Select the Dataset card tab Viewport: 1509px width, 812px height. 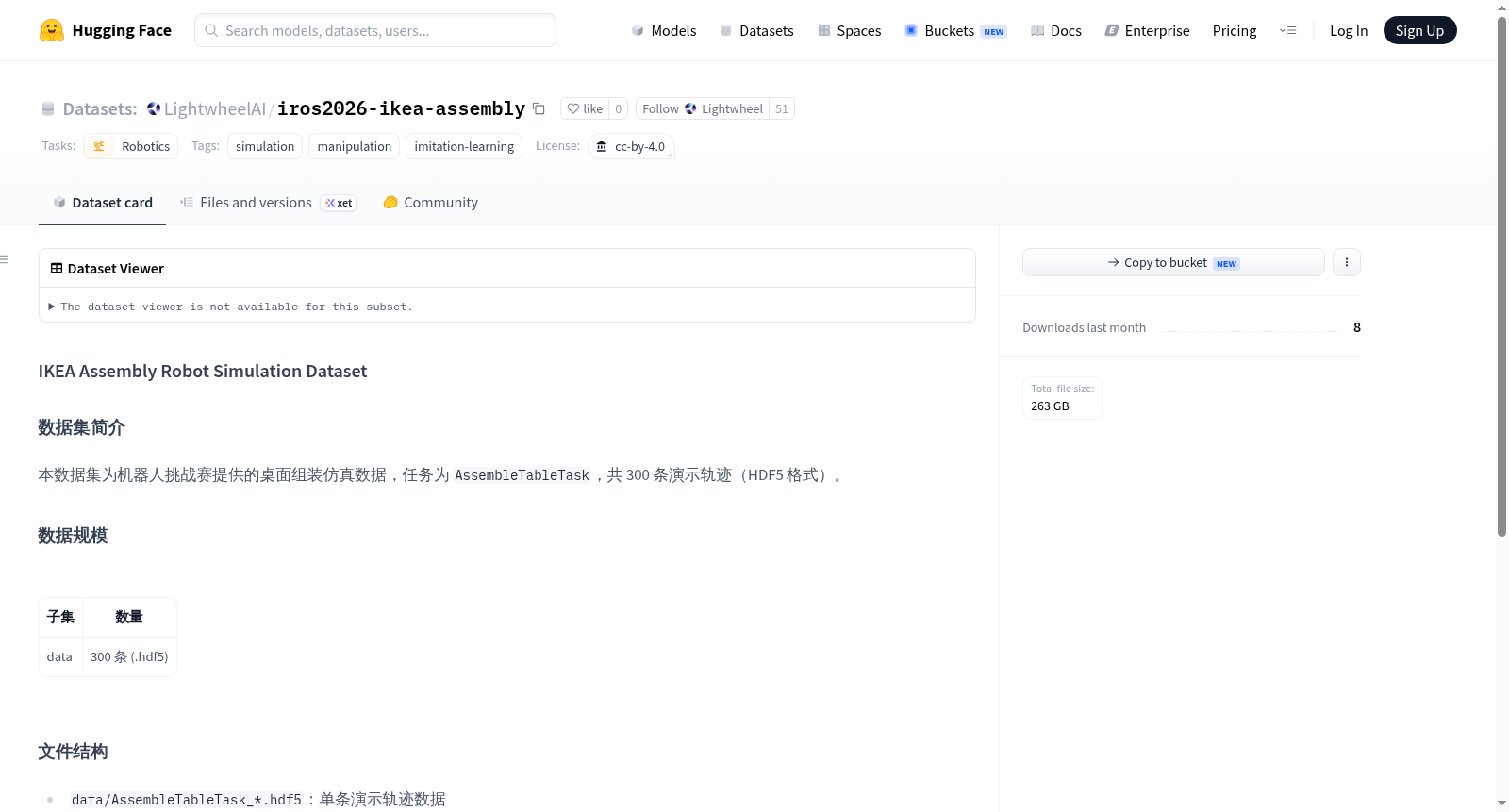tap(103, 203)
